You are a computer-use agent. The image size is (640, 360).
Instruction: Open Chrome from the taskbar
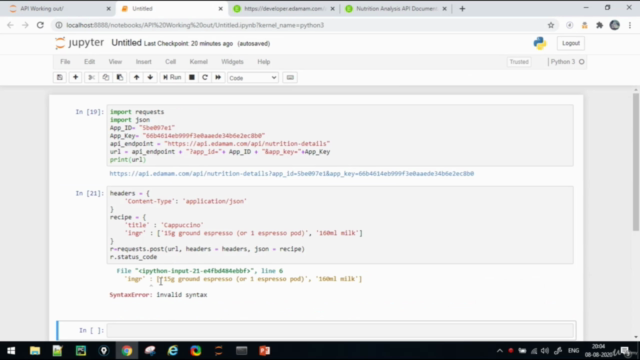coord(127,351)
